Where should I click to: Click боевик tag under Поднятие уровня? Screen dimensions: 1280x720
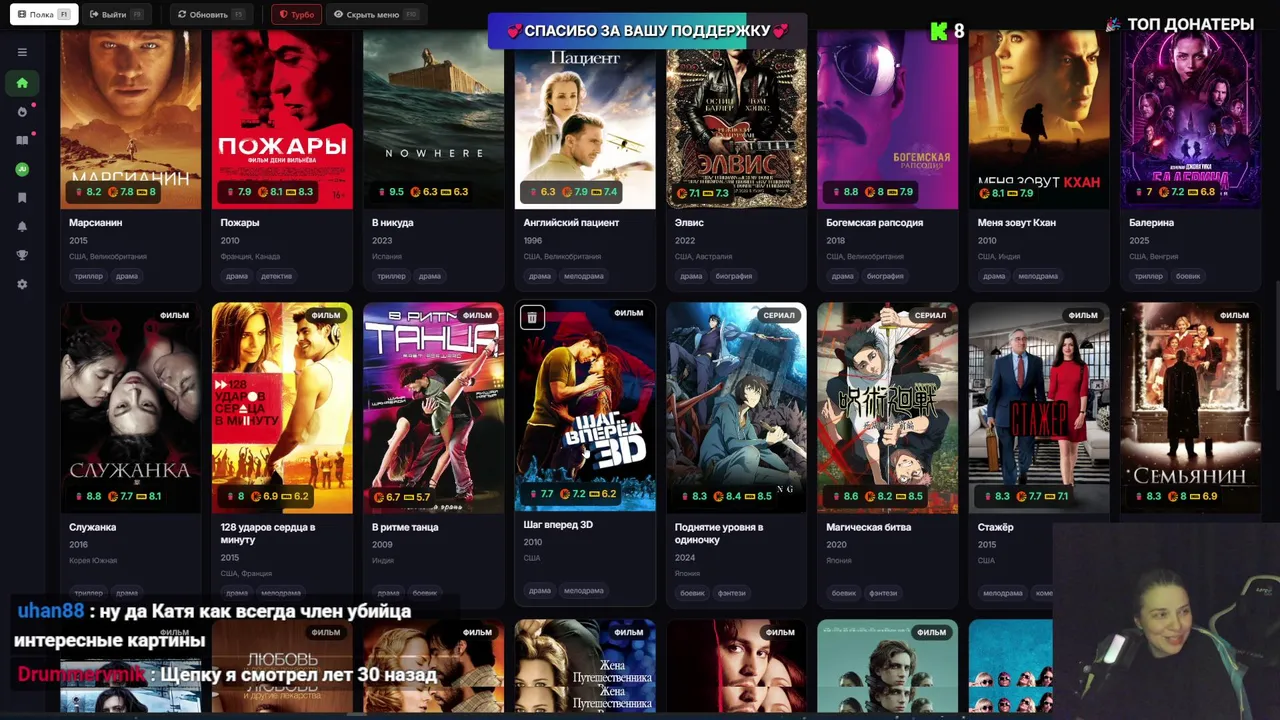(692, 593)
